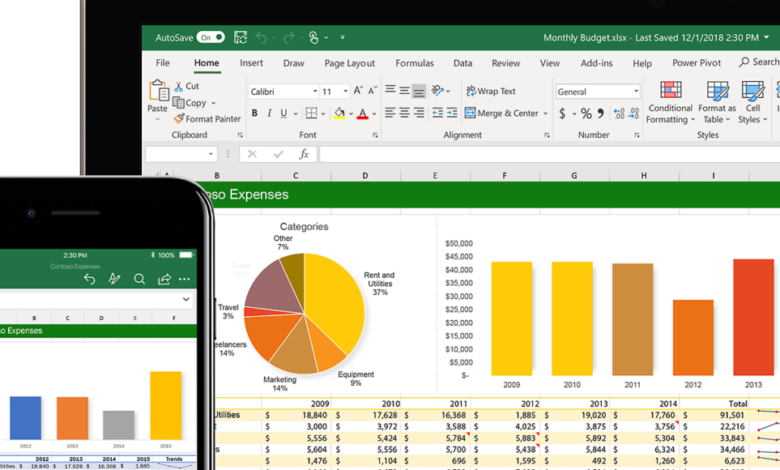
Task: Open Conditional Formatting menu
Action: pyautogui.click(x=670, y=103)
